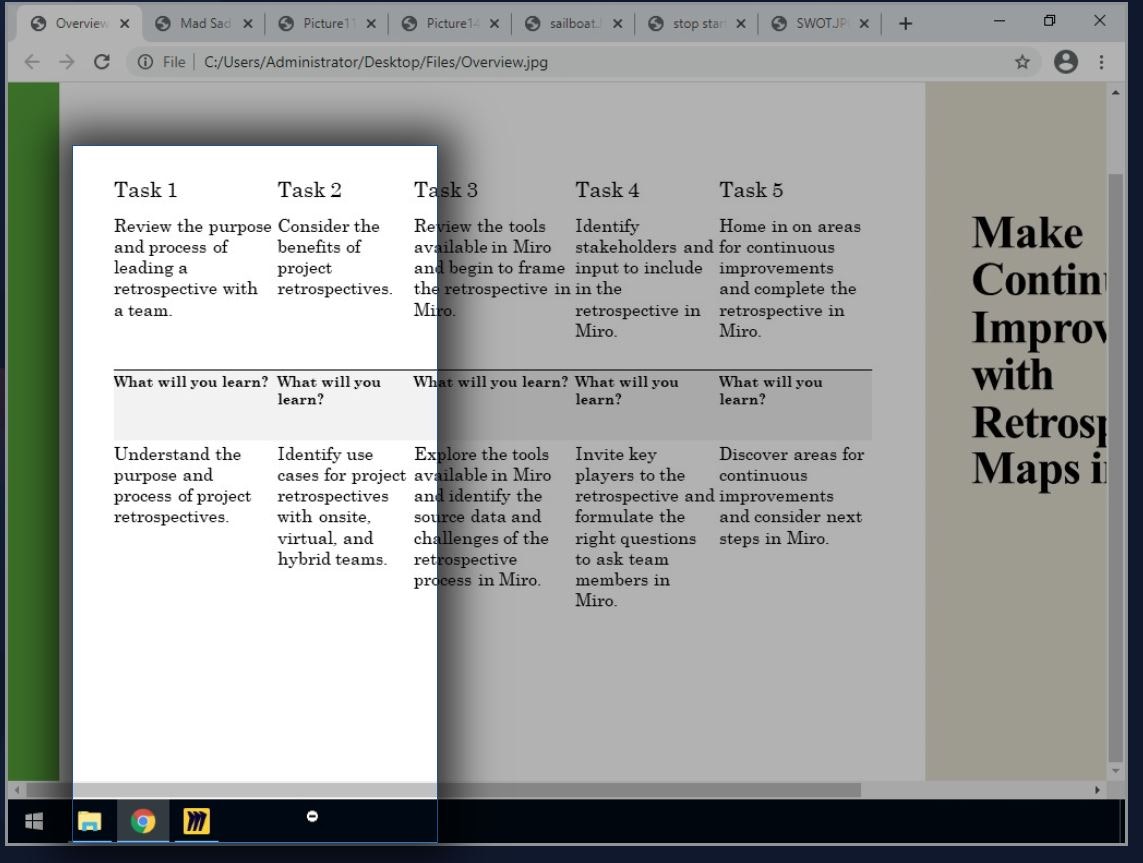Click the address bar file path
The height and width of the screenshot is (863, 1143).
375,62
